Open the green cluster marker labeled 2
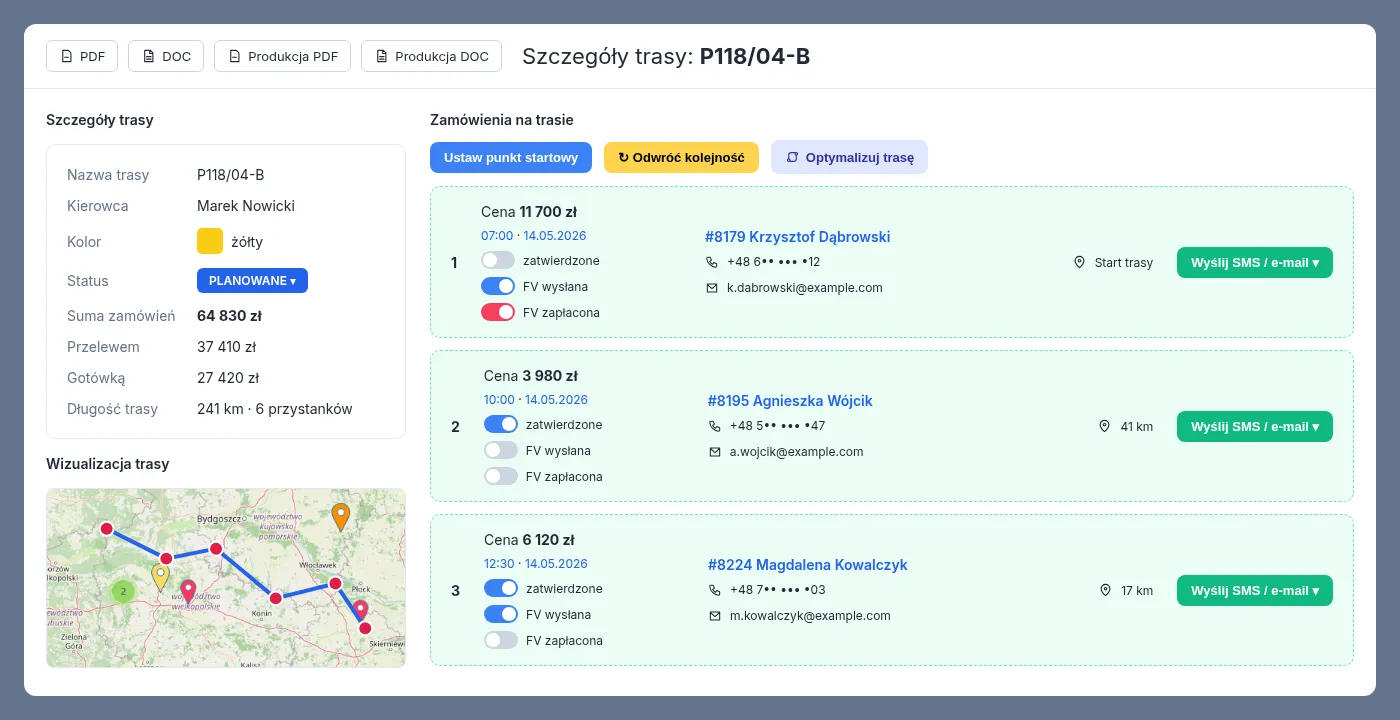This screenshot has width=1400, height=720. coord(123,591)
